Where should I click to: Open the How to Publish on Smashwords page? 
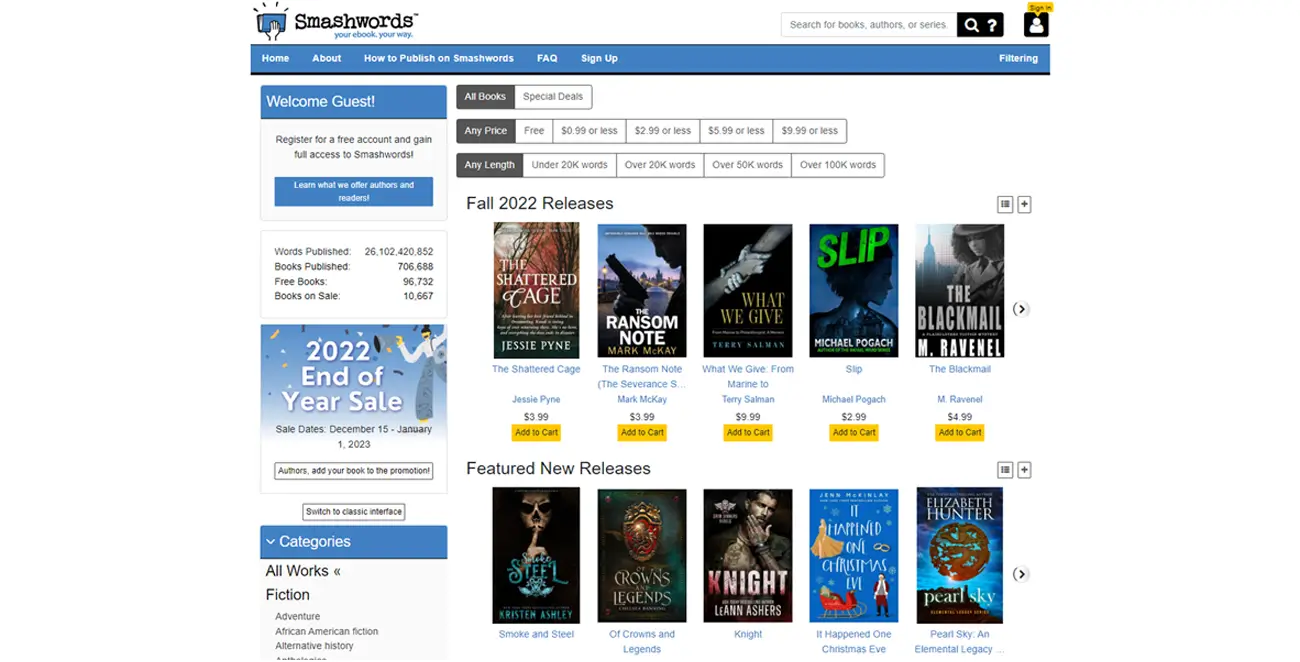(x=438, y=58)
